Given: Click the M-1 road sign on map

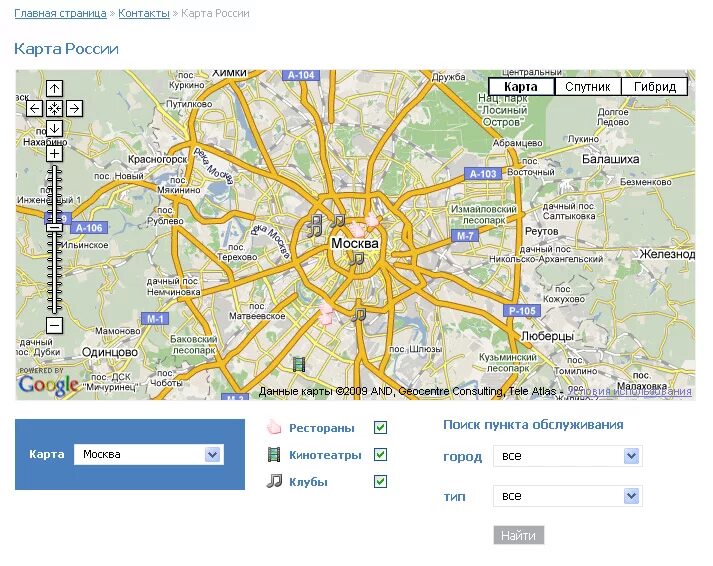Looking at the screenshot, I should tap(155, 319).
